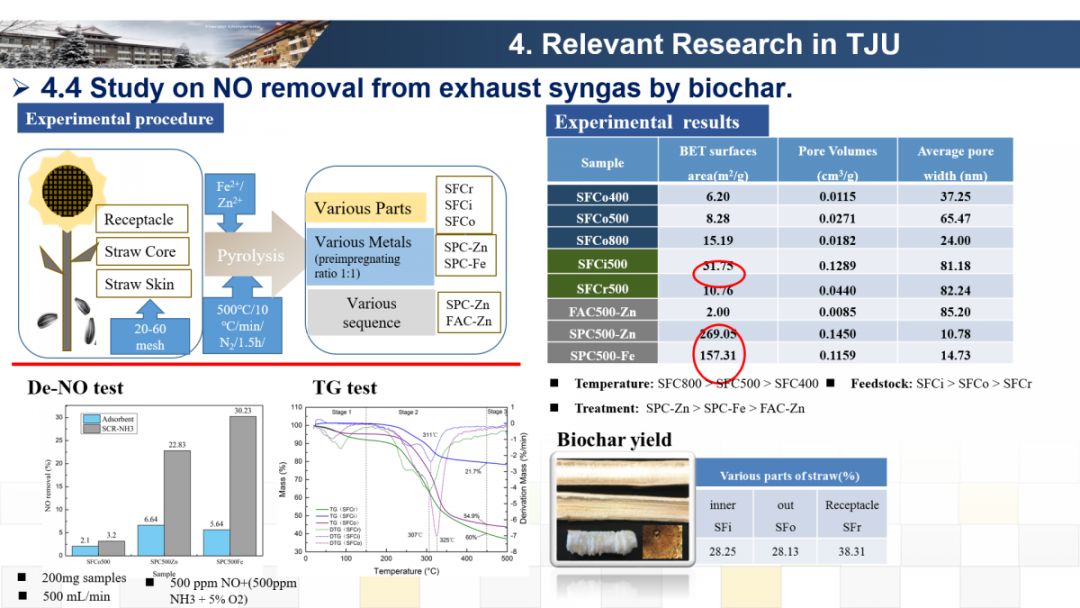Click the 'SPC-Zn FAC-Zn' label box
This screenshot has width=1080, height=608.
468,313
